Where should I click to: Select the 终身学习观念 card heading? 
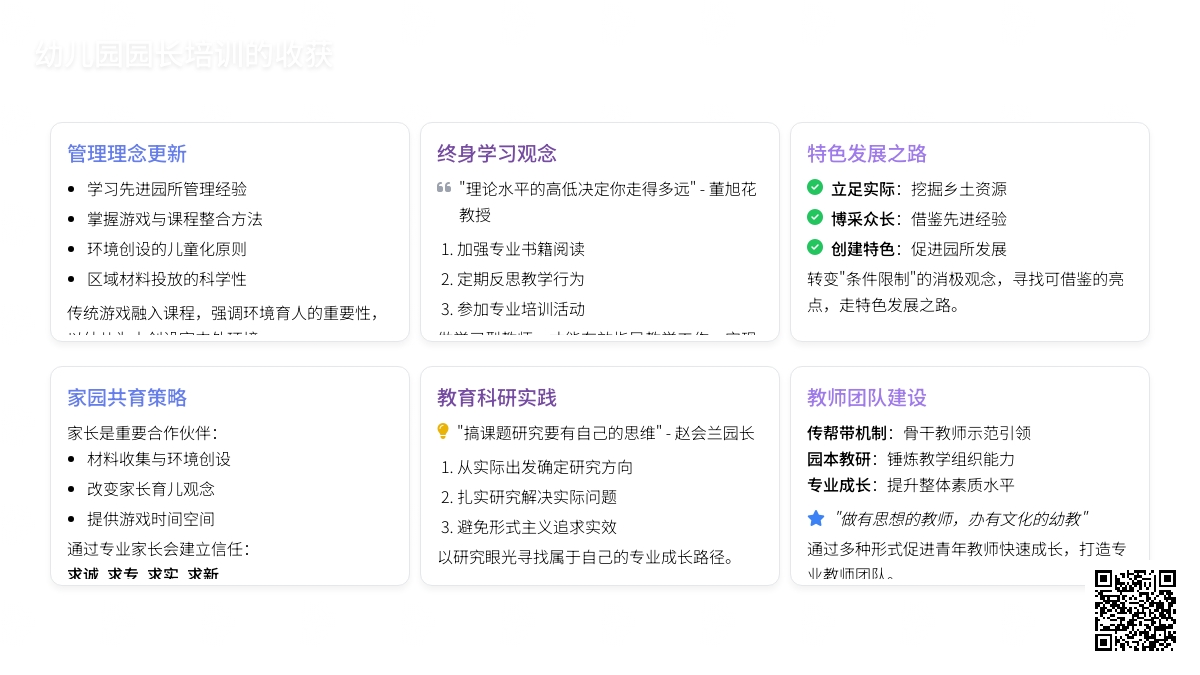tap(497, 154)
